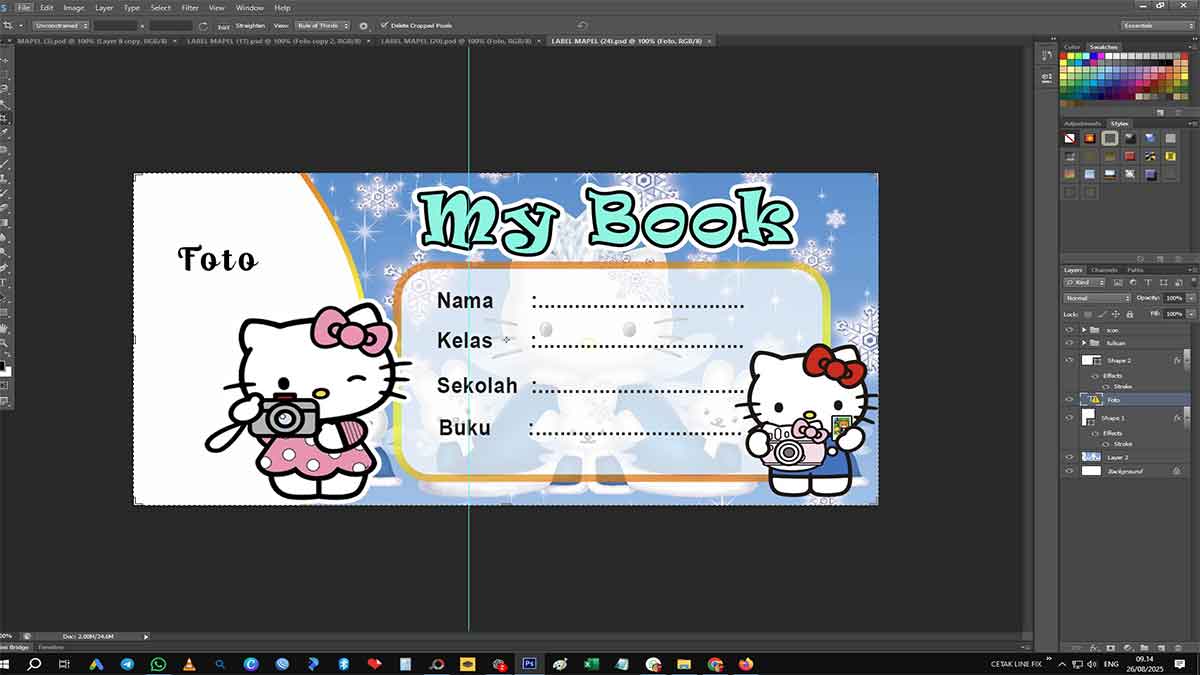1200x675 pixels.
Task: Hide the Layer 2 layer
Action: click(1069, 457)
